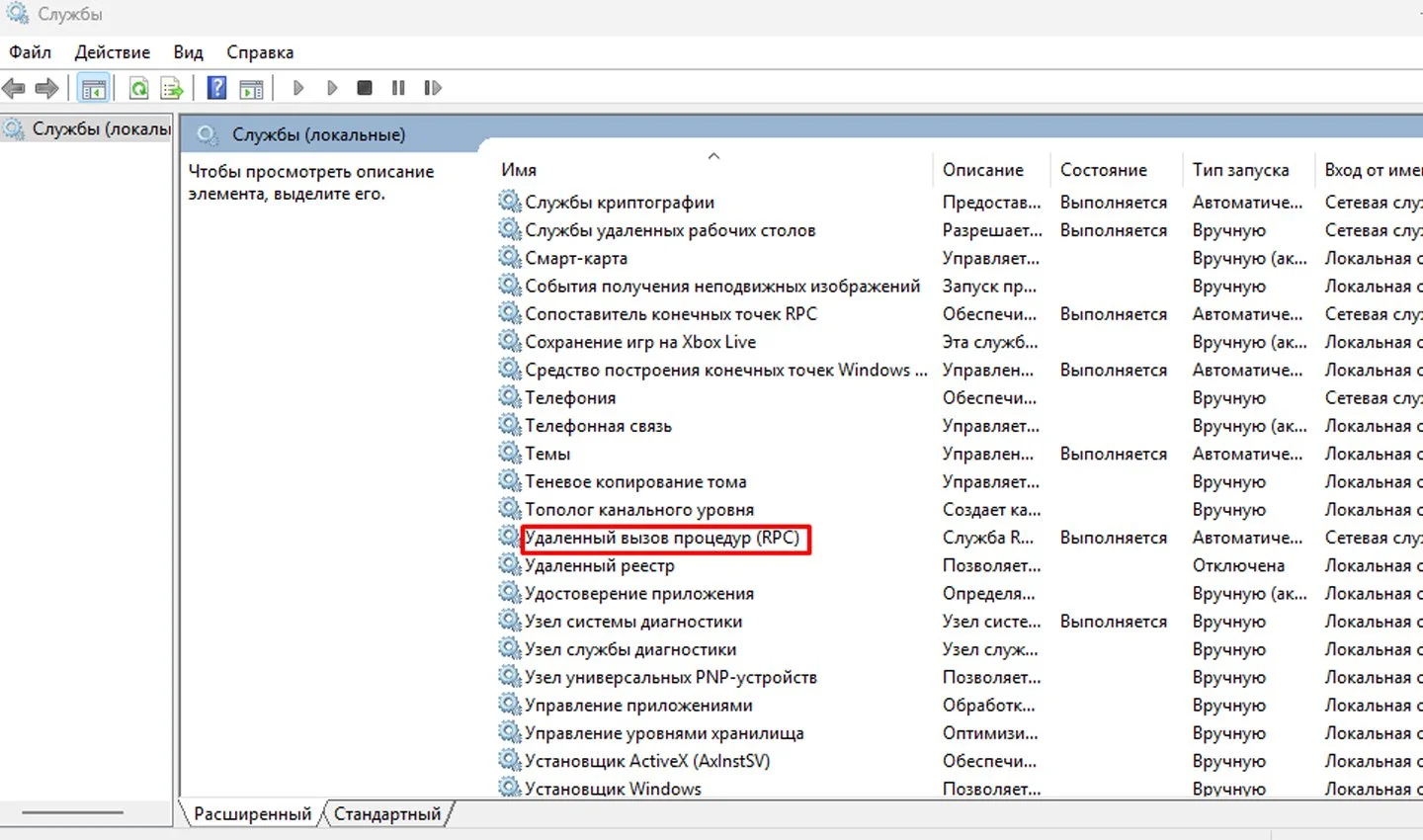Open the Help toolbar icon
The image size is (1423, 840).
point(216,88)
